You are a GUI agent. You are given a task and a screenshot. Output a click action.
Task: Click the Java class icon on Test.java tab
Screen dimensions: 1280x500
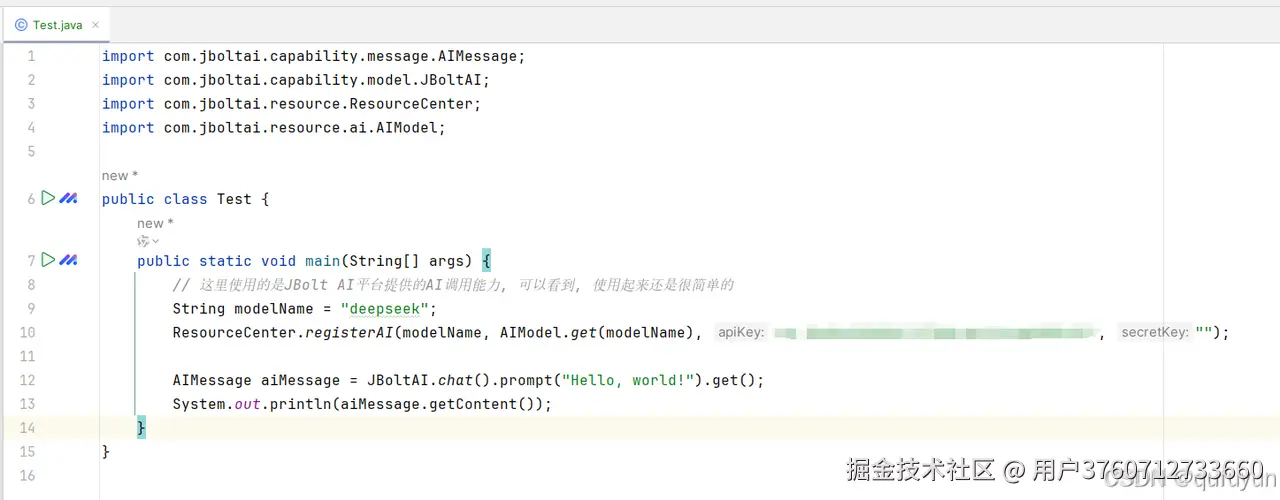[x=21, y=25]
